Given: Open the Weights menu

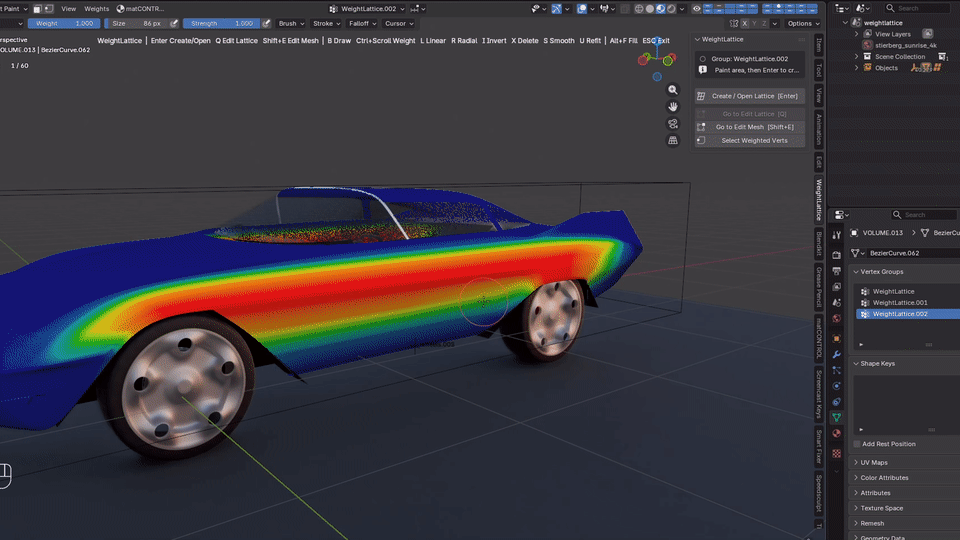Looking at the screenshot, I should [x=96, y=9].
